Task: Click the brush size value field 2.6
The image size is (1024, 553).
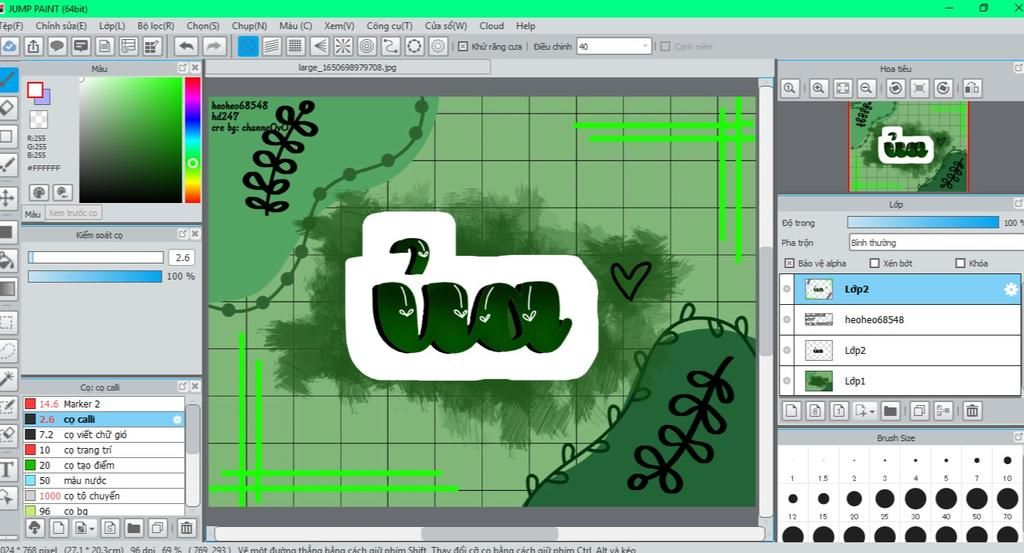Action: 183,257
